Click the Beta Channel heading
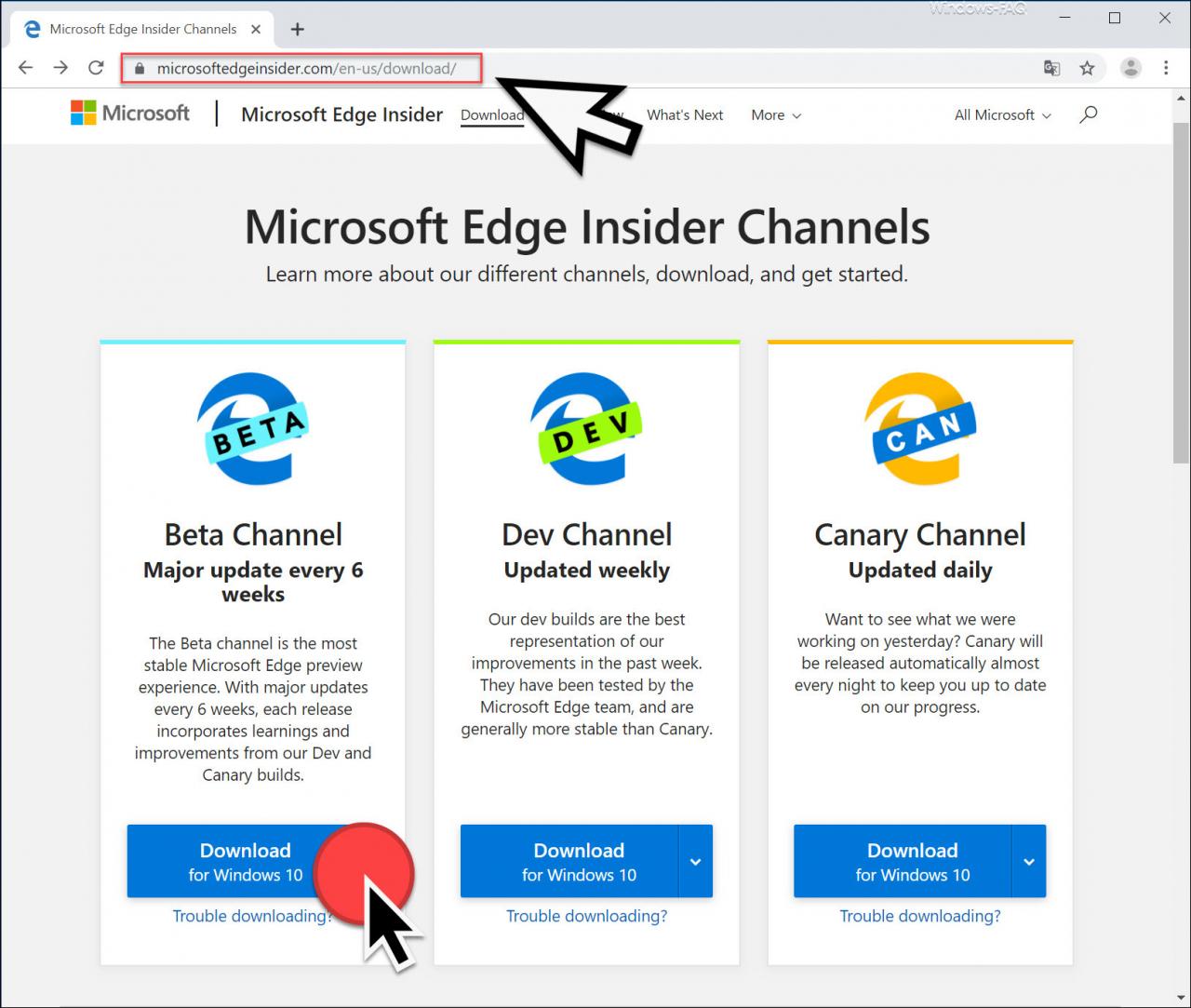 (x=253, y=534)
